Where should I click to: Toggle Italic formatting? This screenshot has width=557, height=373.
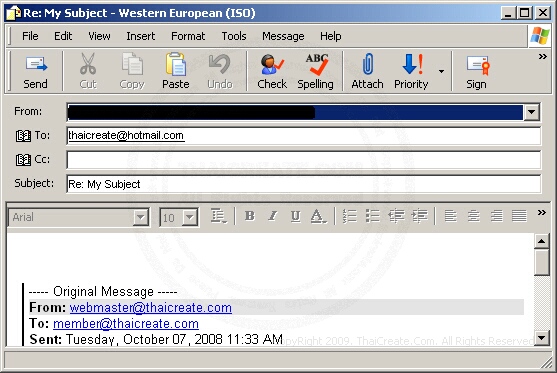(x=272, y=216)
